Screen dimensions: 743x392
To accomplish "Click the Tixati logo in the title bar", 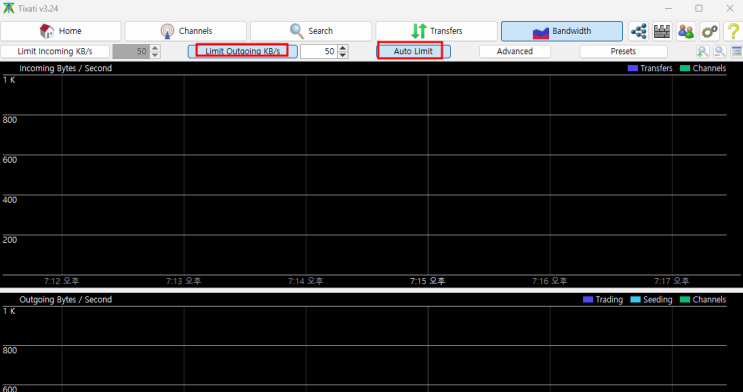I will (9, 9).
